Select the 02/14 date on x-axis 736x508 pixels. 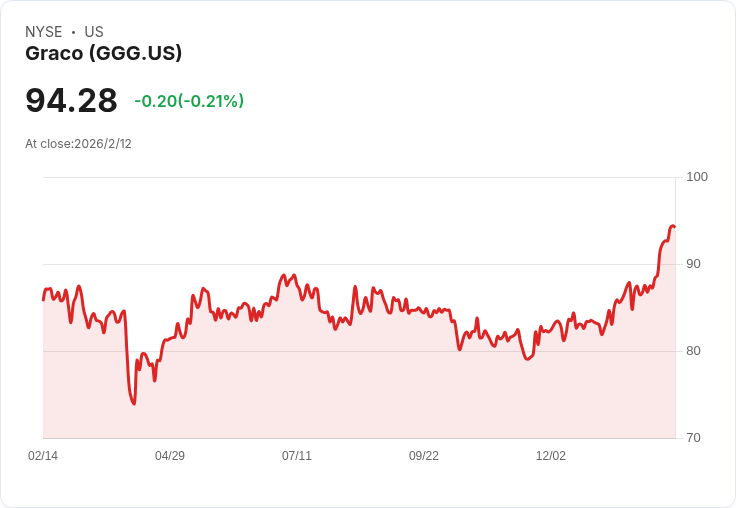click(x=43, y=456)
